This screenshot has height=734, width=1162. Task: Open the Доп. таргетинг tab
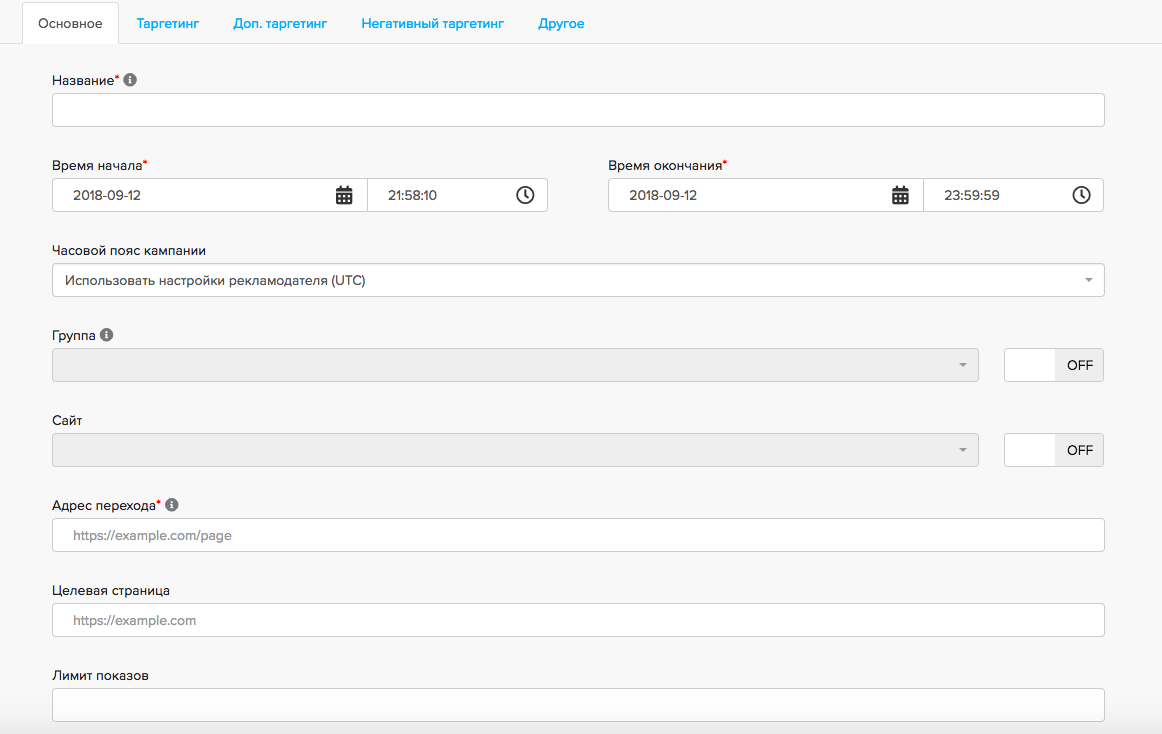(x=280, y=23)
